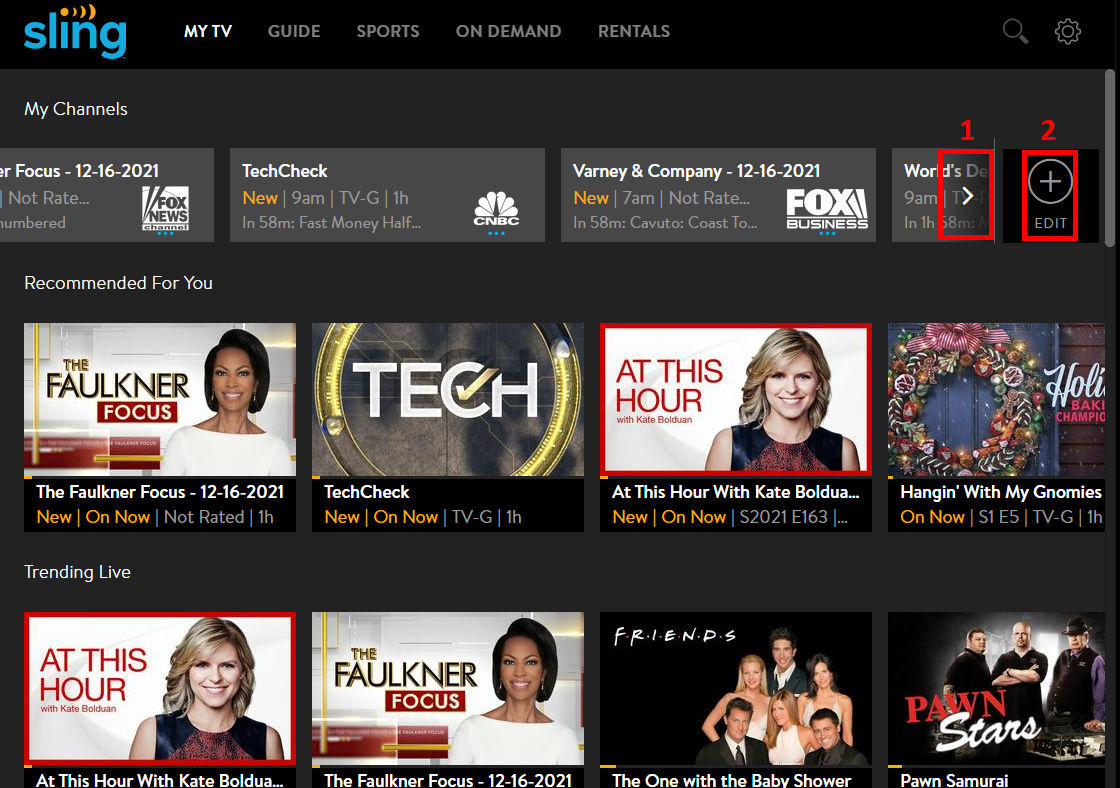1120x788 pixels.
Task: Open TechCheck channel card in My Channels
Action: tap(387, 195)
